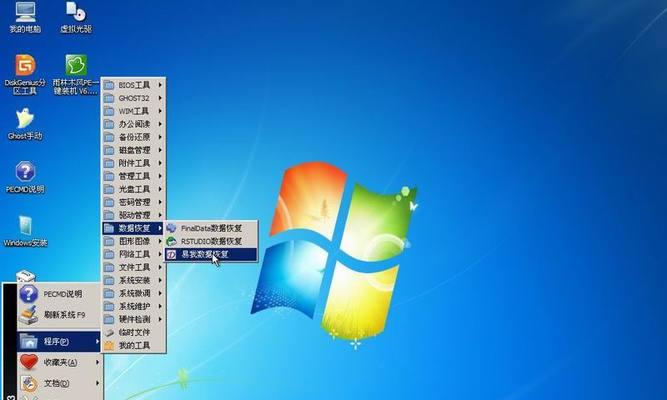The height and width of the screenshot is (400, 667).
Task: Expand the GHOST32 submenu arrow
Action: point(160,98)
